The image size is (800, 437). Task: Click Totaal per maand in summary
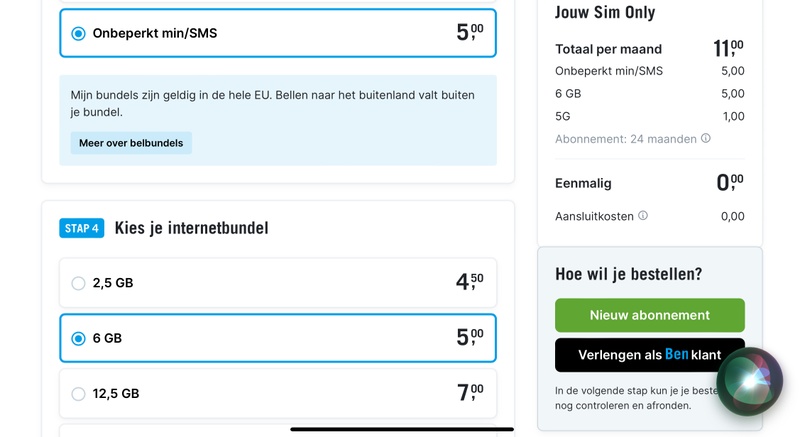[x=608, y=49]
